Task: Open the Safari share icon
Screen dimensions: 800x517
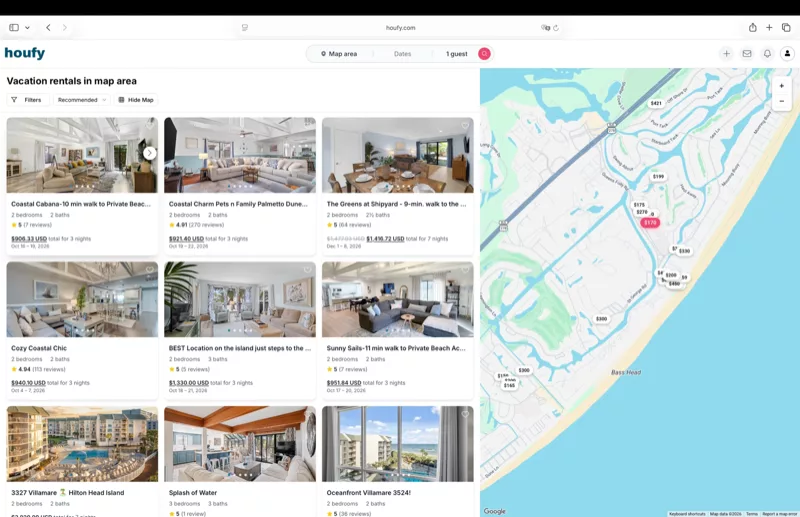Action: pos(753,28)
